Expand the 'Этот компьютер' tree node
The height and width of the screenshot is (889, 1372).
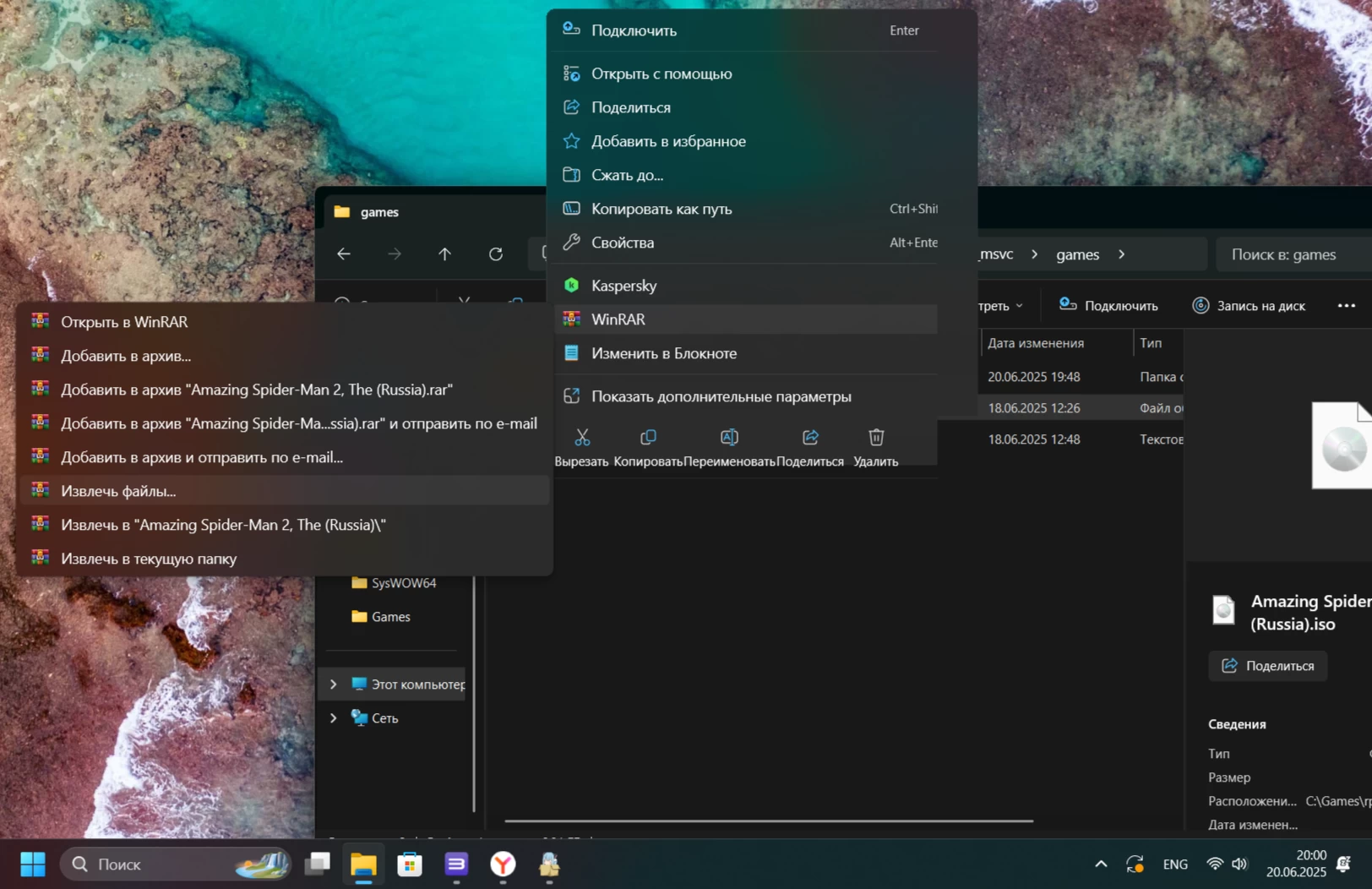coord(334,684)
